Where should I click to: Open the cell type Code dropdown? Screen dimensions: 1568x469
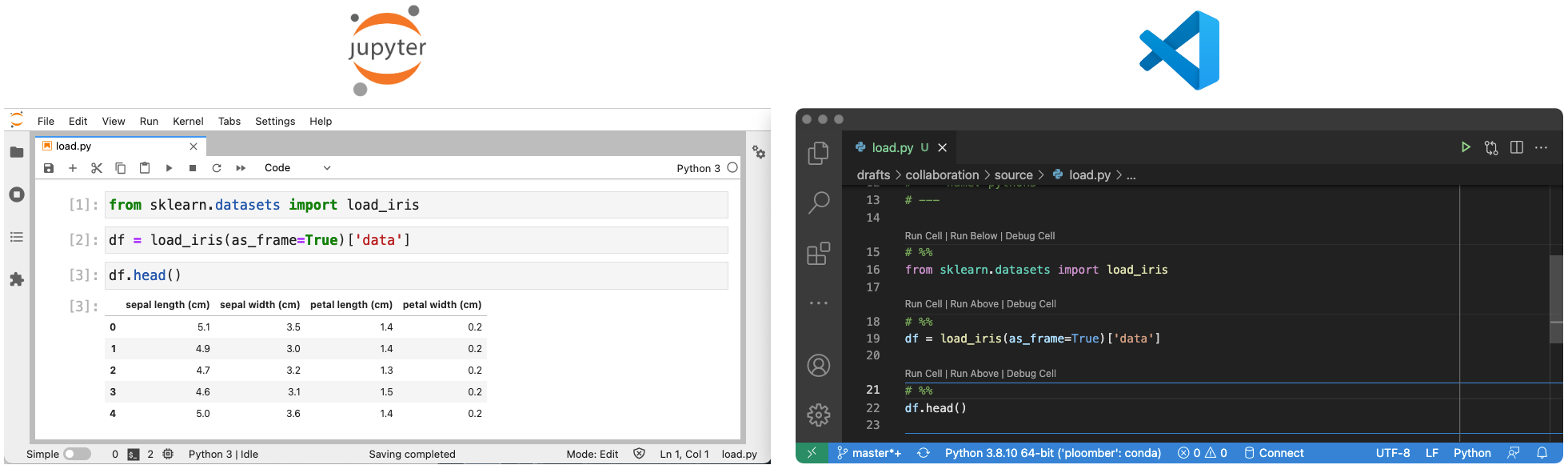[x=297, y=168]
